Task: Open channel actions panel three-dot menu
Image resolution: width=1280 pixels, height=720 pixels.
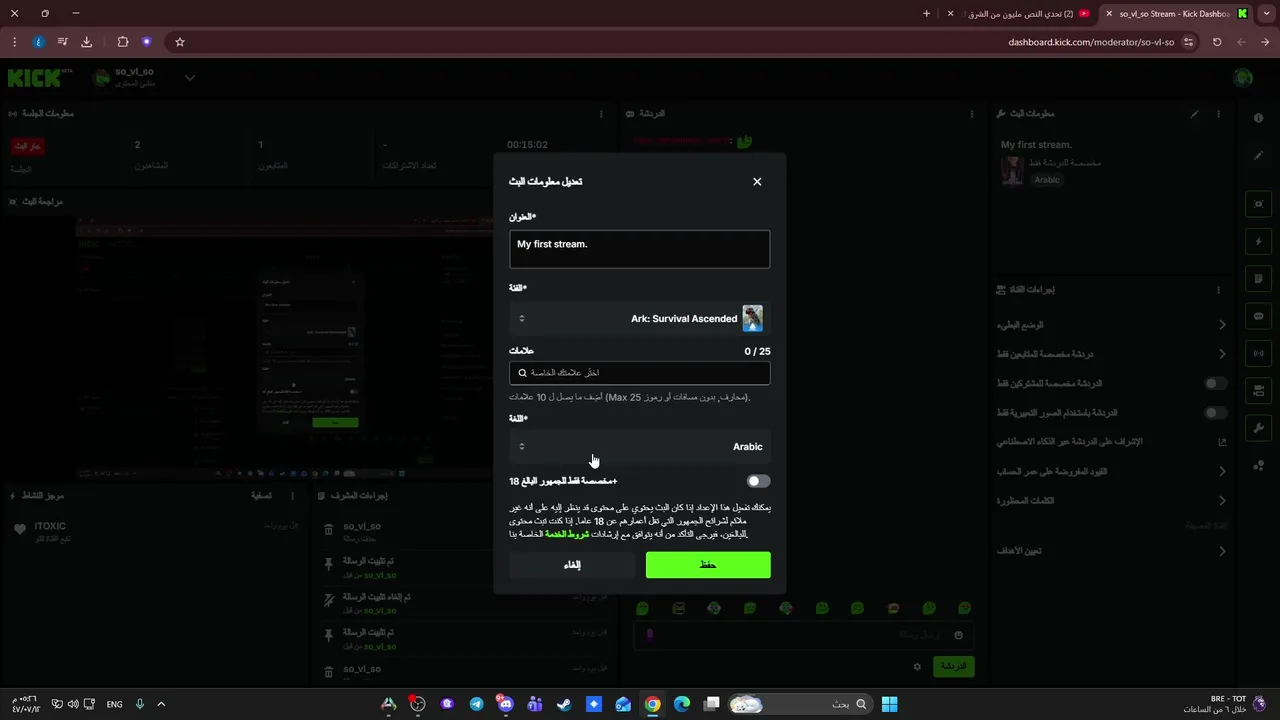Action: [x=1218, y=290]
